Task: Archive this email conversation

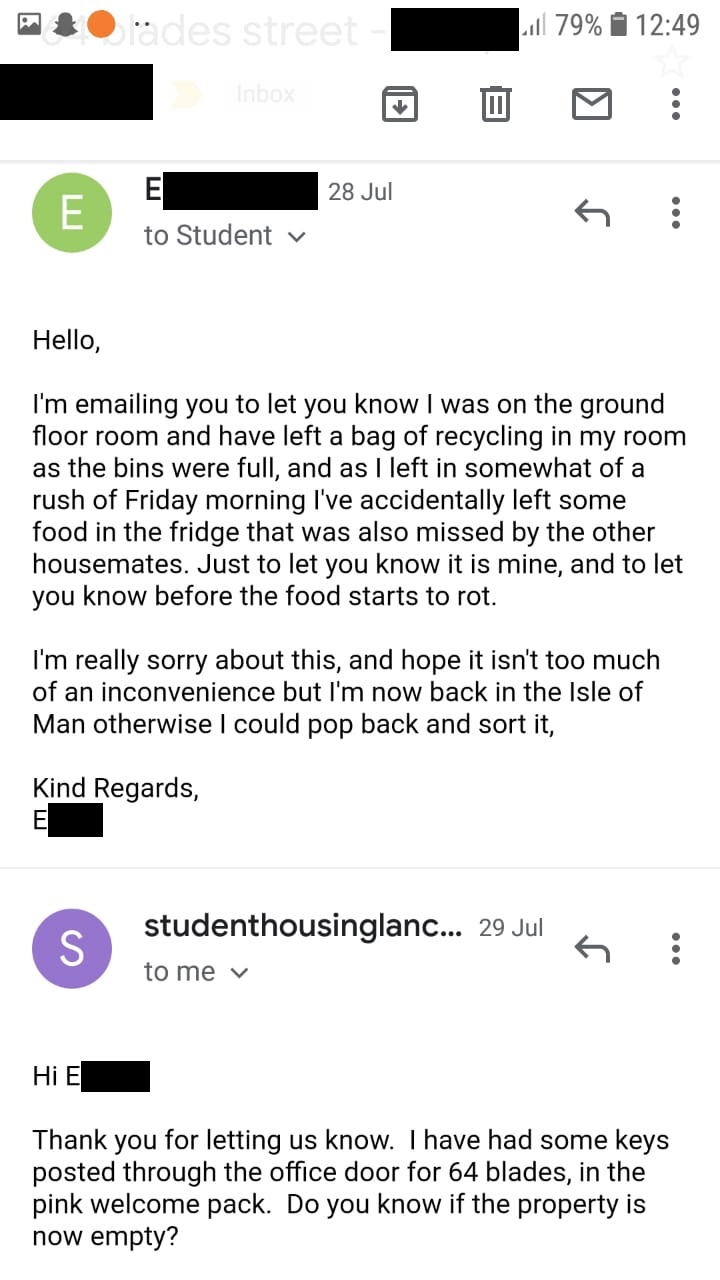Action: [x=400, y=103]
